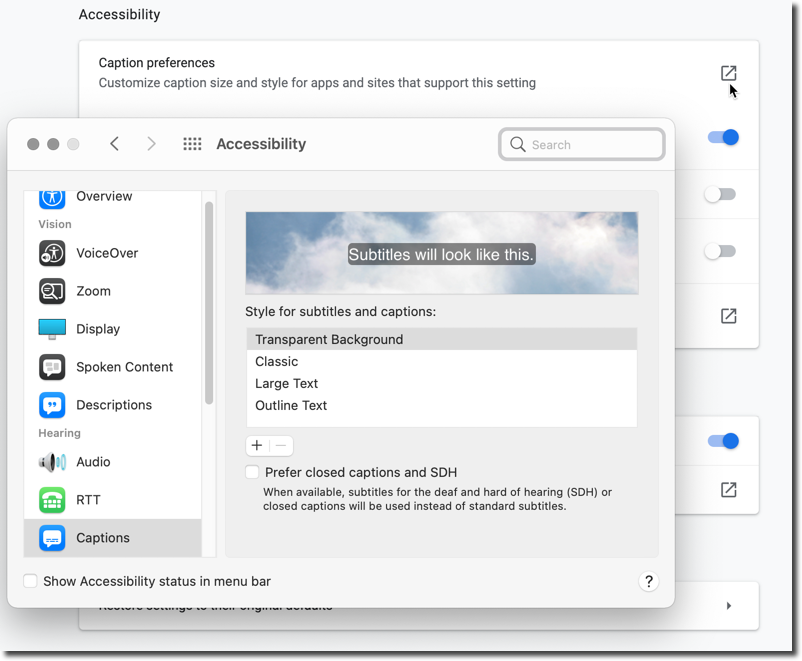Open Descriptions via speech bubble icon
802x661 pixels.
pos(52,405)
